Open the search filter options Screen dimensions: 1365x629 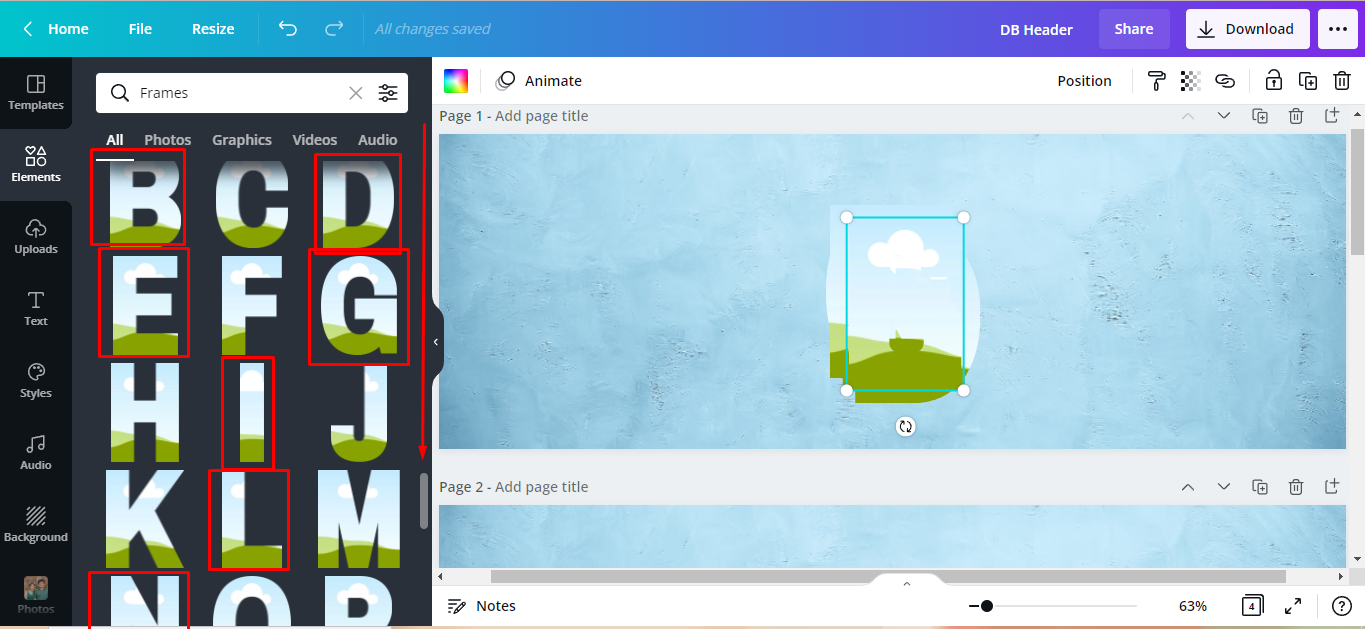click(x=388, y=93)
